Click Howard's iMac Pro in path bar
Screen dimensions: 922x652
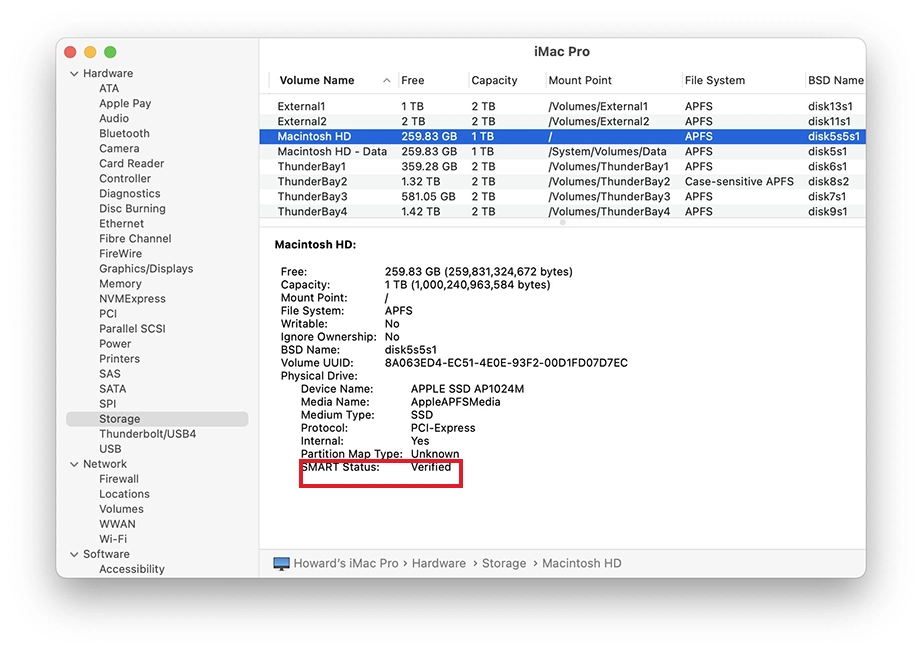tap(346, 563)
